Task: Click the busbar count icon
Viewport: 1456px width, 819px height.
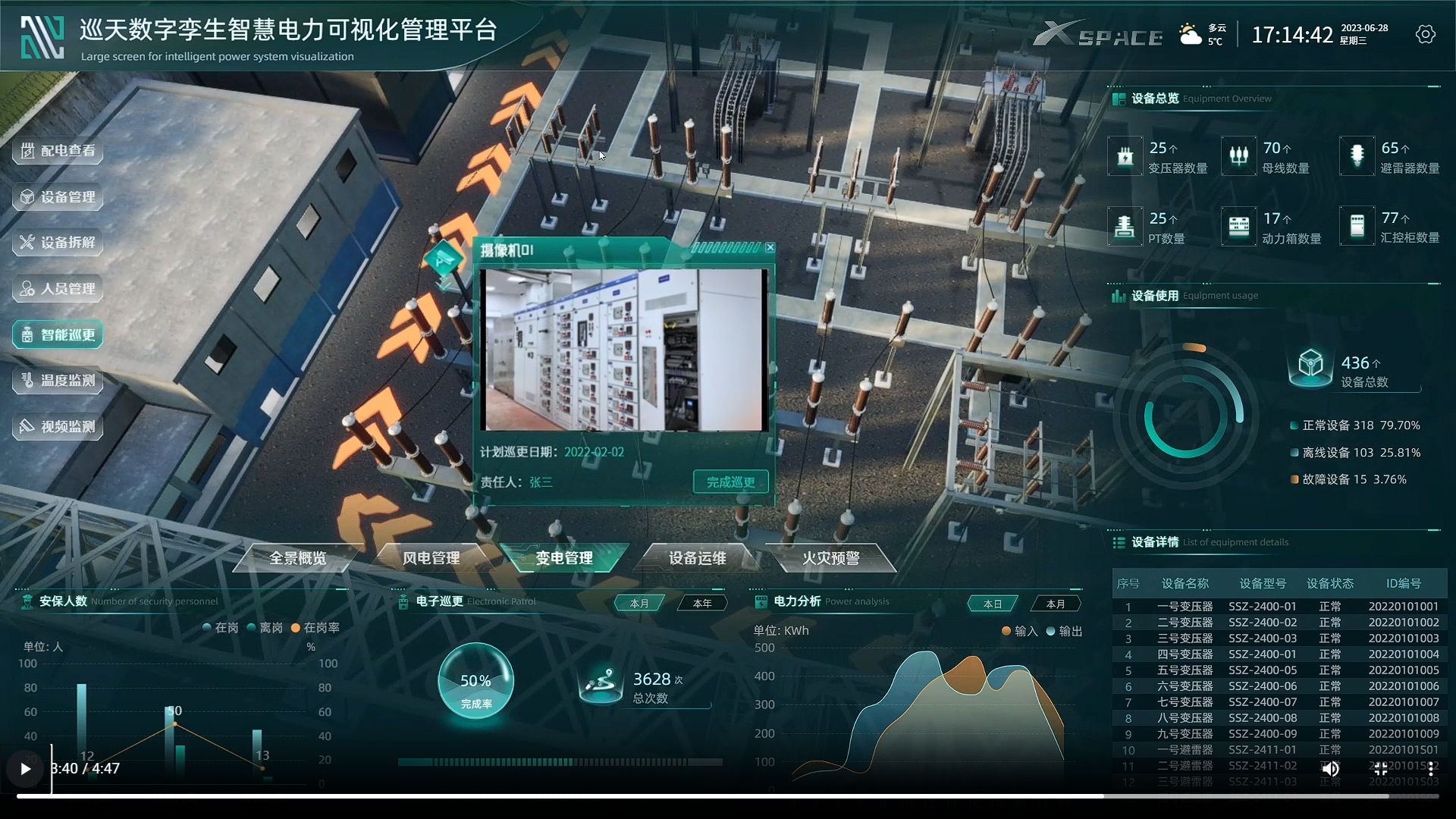Action: tap(1238, 156)
